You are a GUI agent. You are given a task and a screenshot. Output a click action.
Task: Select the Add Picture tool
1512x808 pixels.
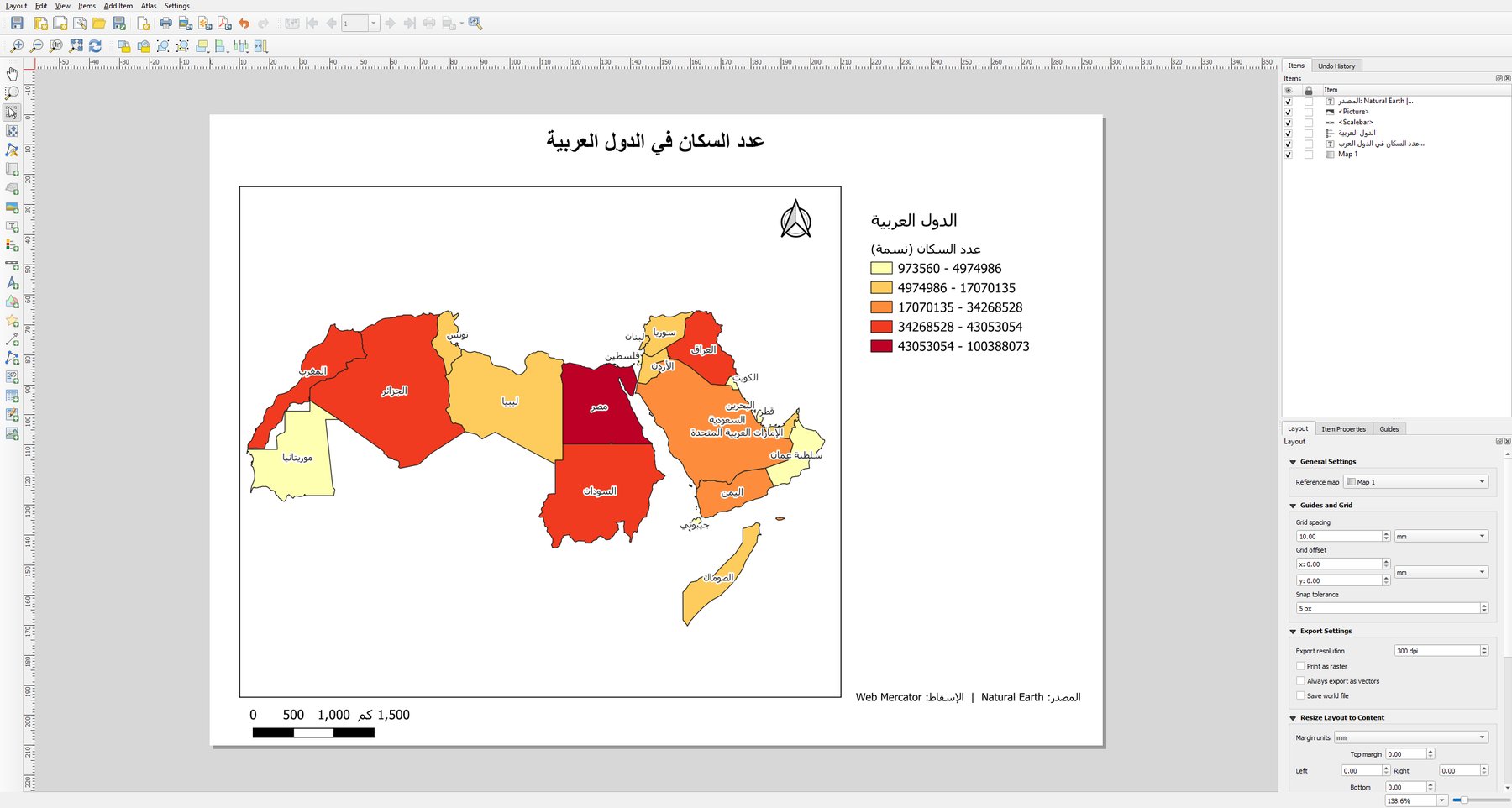tap(12, 207)
